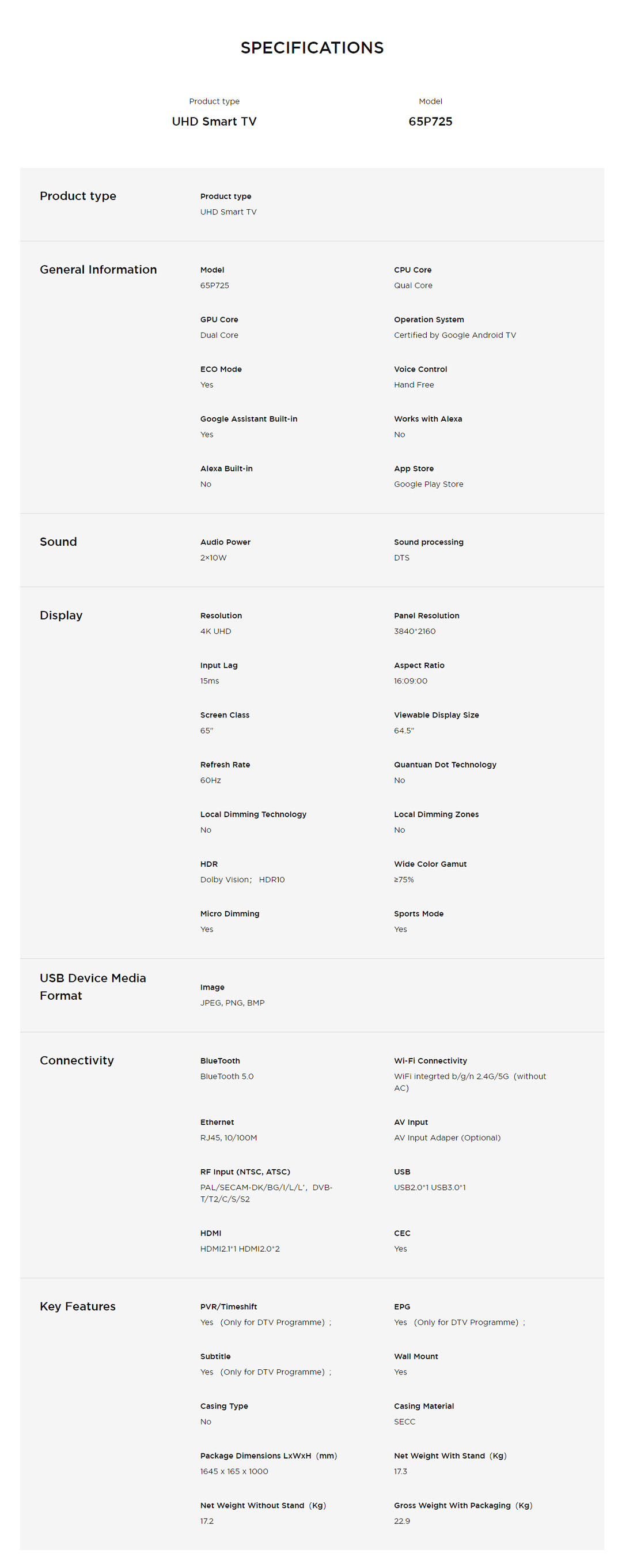This screenshot has width=622, height=1568.
Task: Click the Gross Weight With Packaging label
Action: [x=462, y=1505]
